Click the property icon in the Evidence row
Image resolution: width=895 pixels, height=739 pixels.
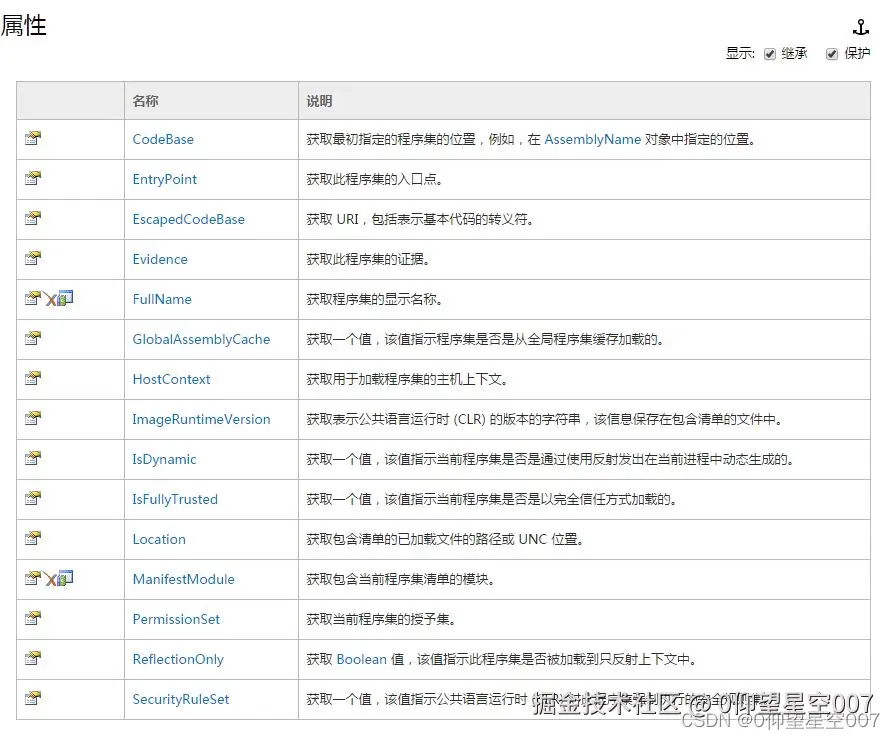click(33, 258)
